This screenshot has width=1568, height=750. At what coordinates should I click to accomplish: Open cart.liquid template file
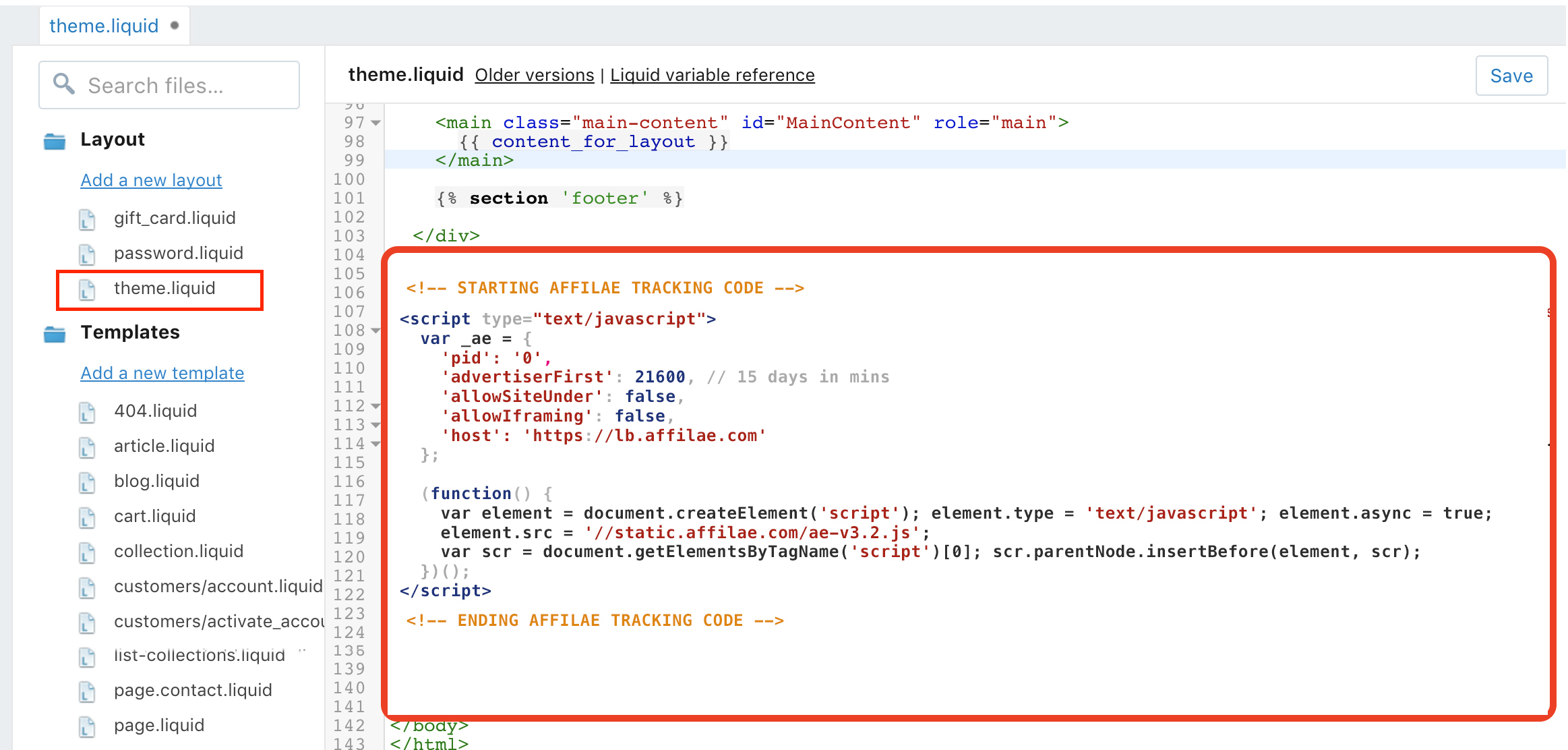point(155,516)
